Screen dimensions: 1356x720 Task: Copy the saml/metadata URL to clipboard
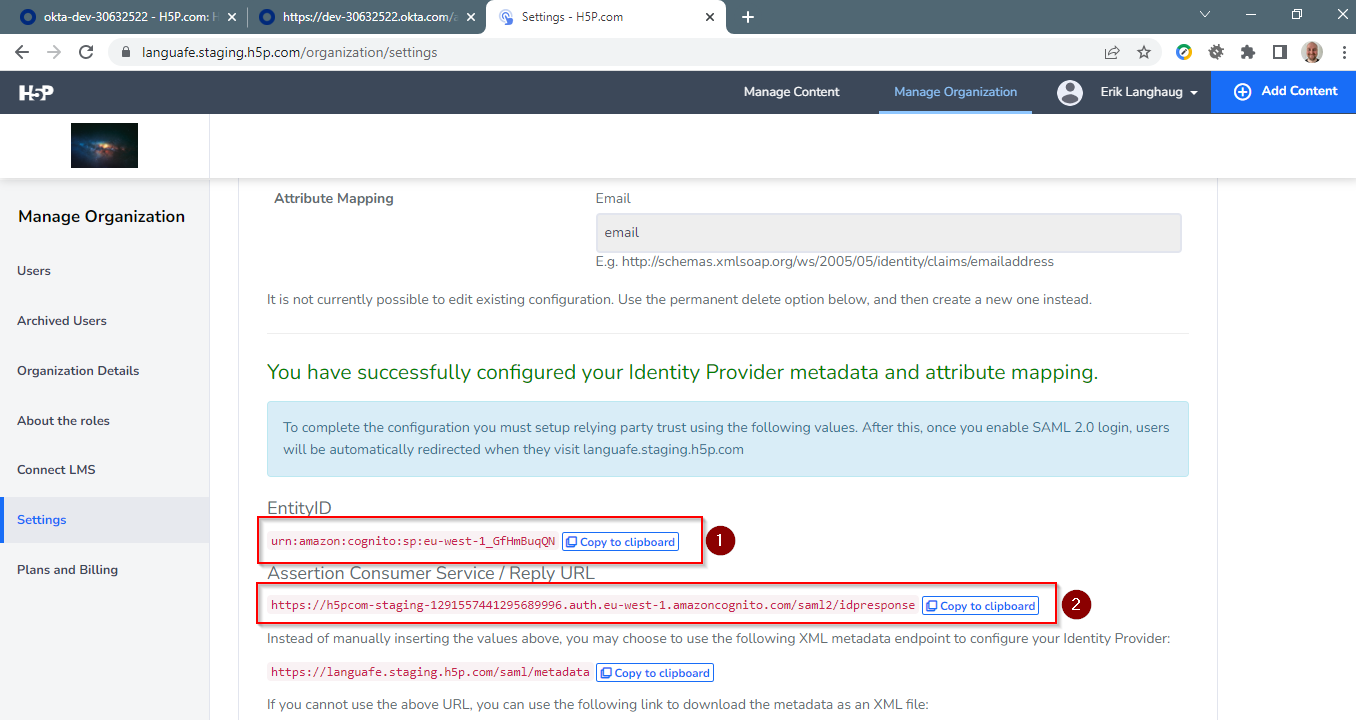click(x=655, y=673)
